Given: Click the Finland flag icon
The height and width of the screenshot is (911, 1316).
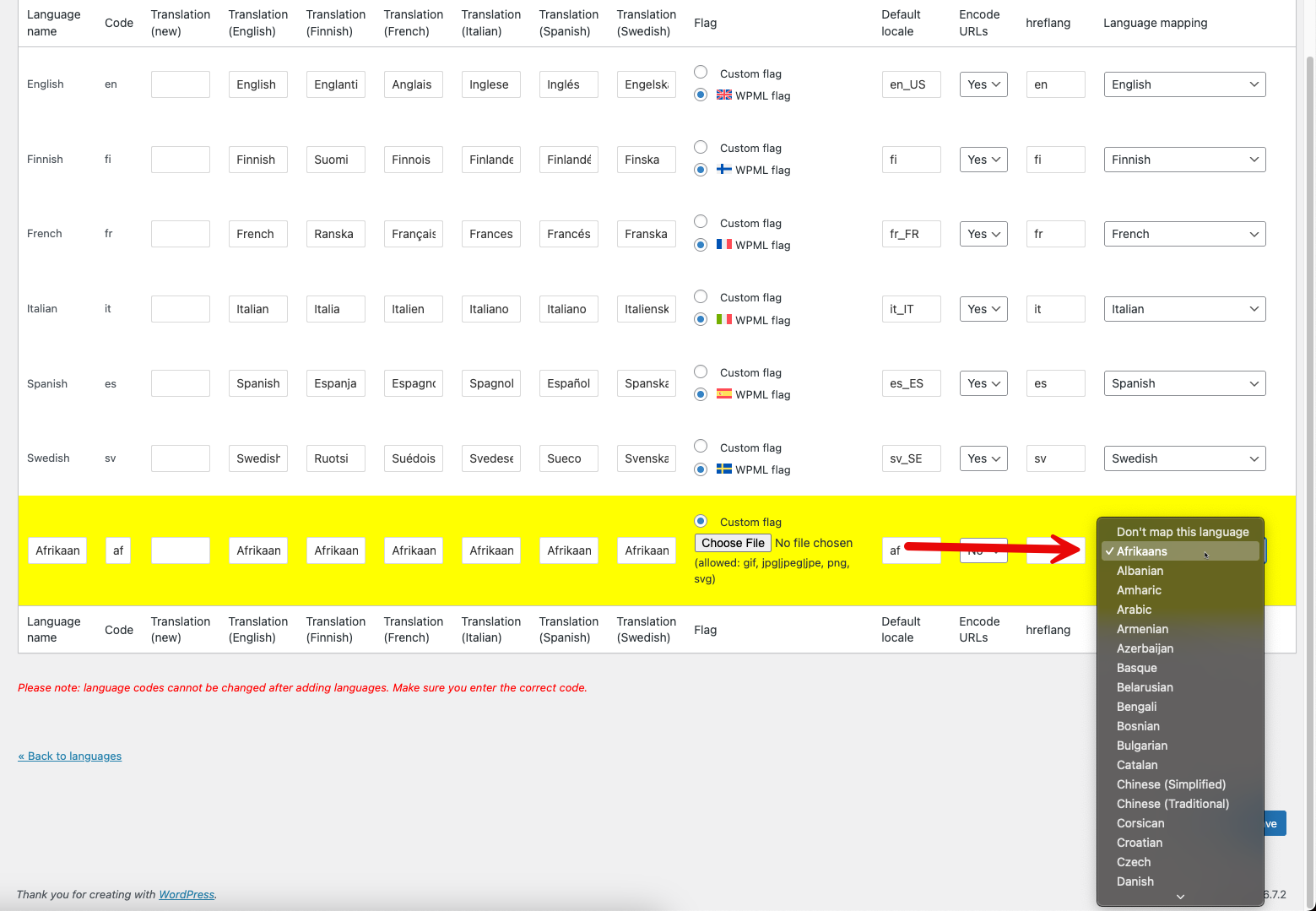Looking at the screenshot, I should [x=724, y=169].
